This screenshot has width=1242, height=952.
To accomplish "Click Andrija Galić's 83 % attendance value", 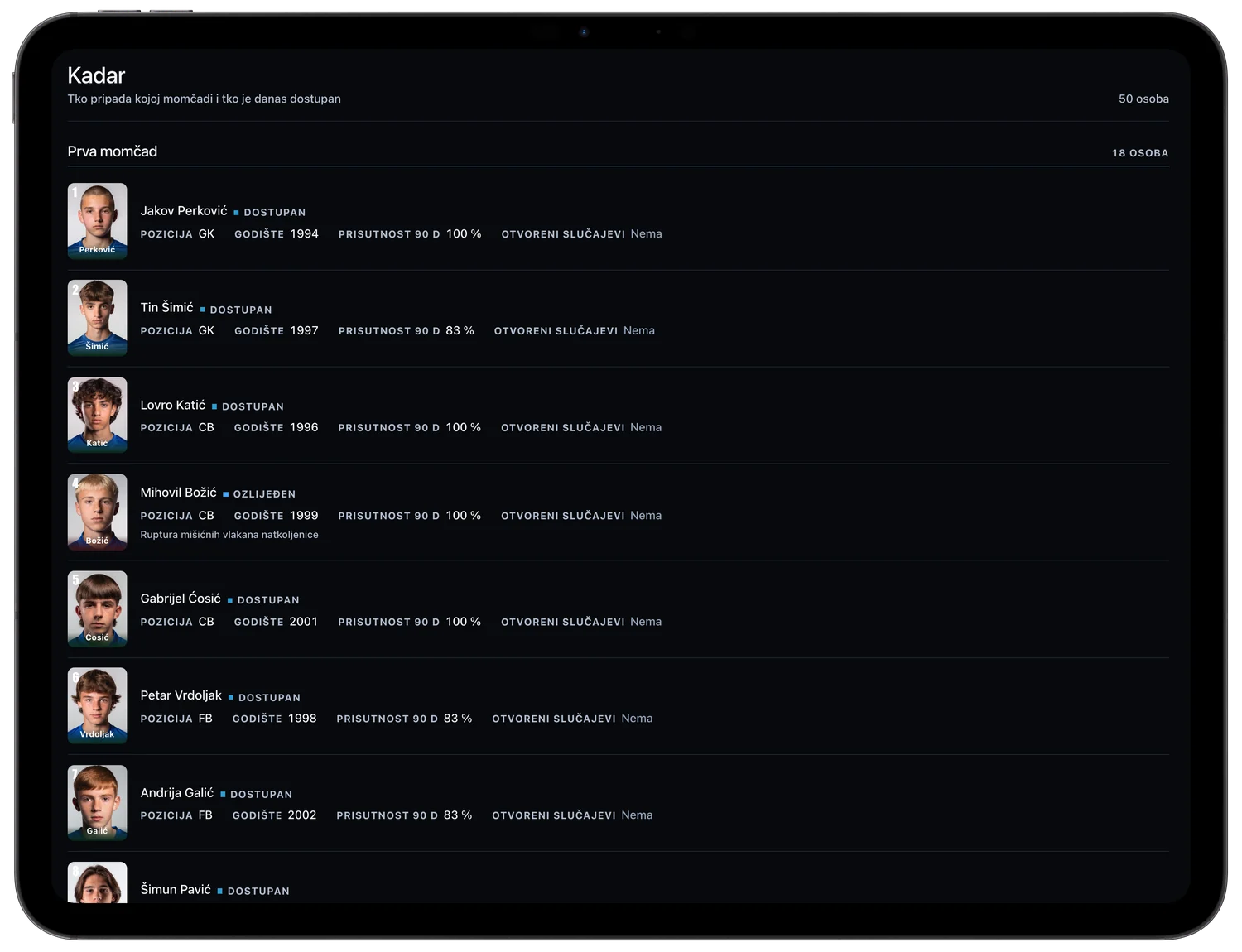I will pyautogui.click(x=458, y=815).
